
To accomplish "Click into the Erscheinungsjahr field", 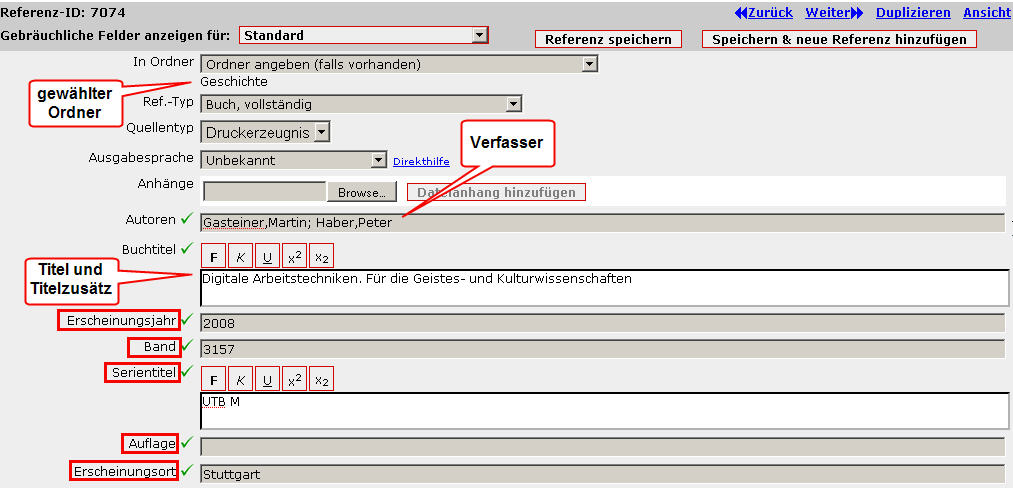I will click(600, 322).
